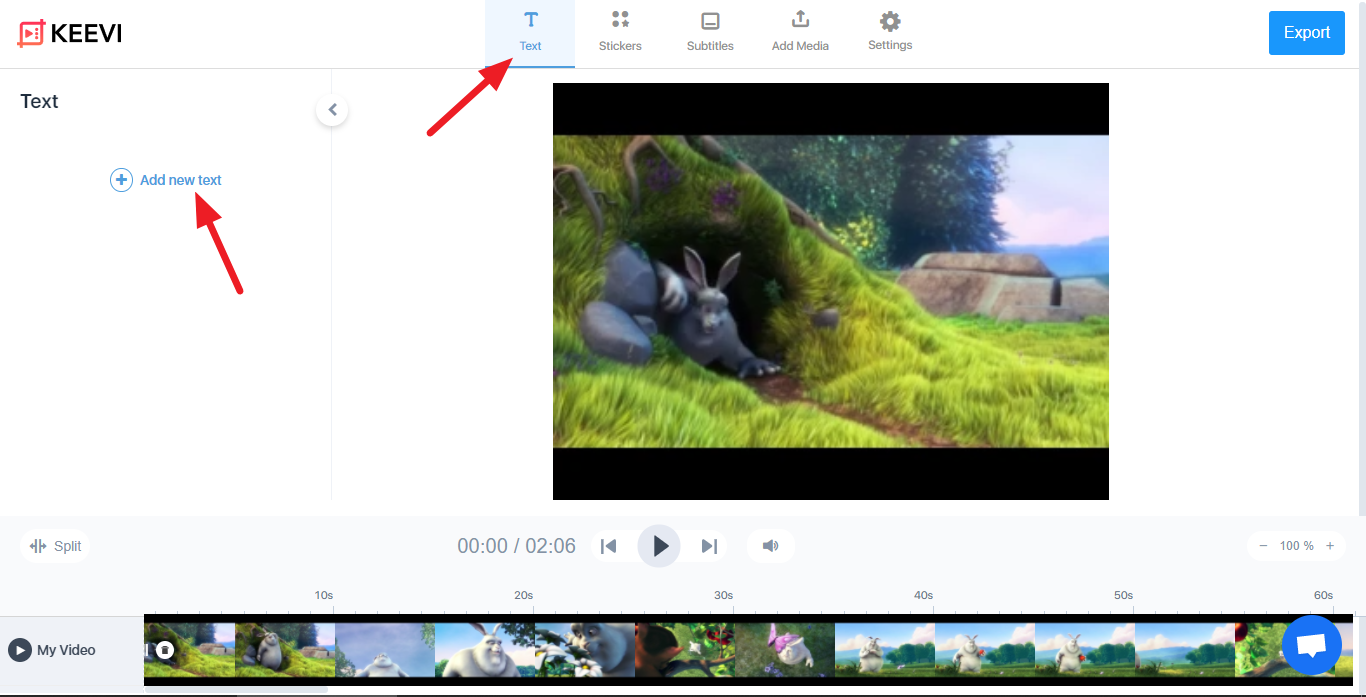
Task: Open the Add Media tab
Action: pyautogui.click(x=800, y=33)
